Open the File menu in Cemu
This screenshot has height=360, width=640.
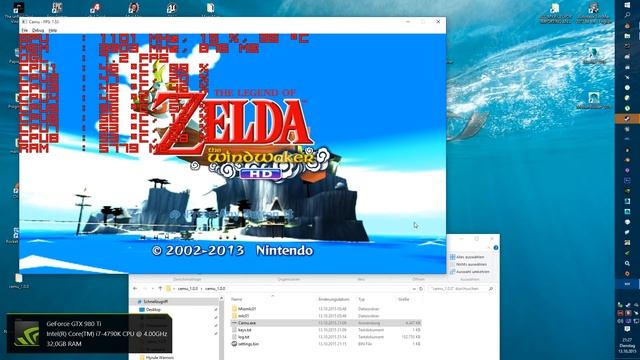(24, 30)
